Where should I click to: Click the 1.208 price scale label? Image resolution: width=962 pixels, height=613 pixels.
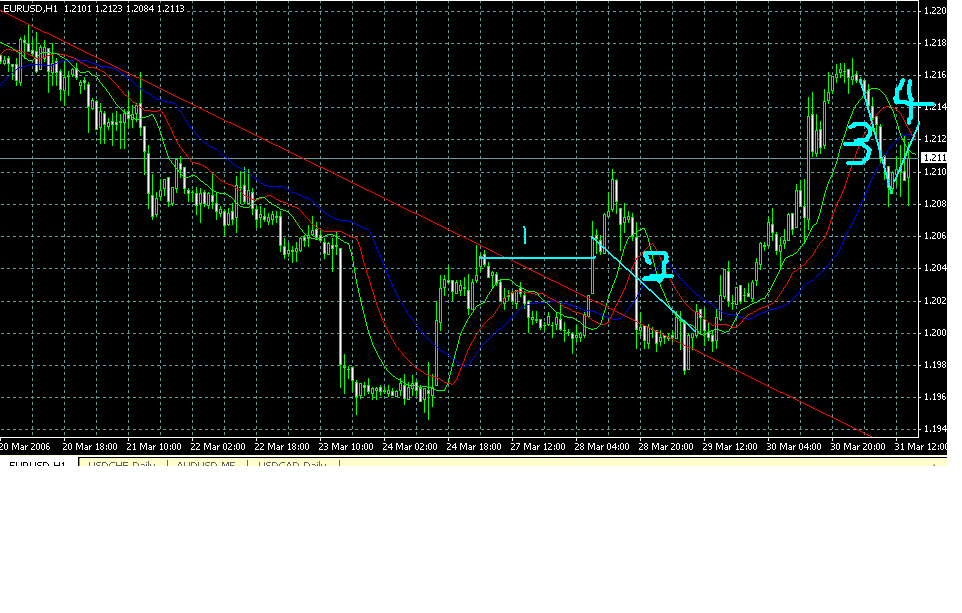tap(934, 204)
